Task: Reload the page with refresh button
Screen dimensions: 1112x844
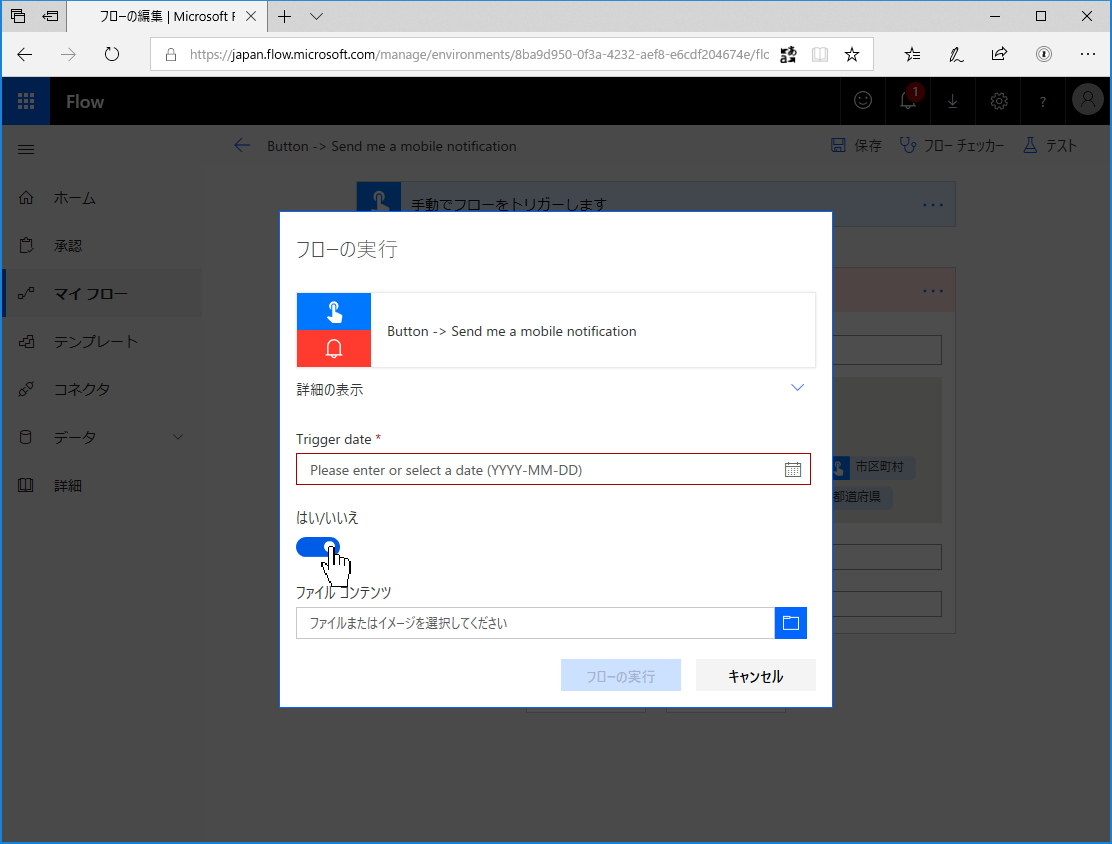Action: tap(112, 55)
